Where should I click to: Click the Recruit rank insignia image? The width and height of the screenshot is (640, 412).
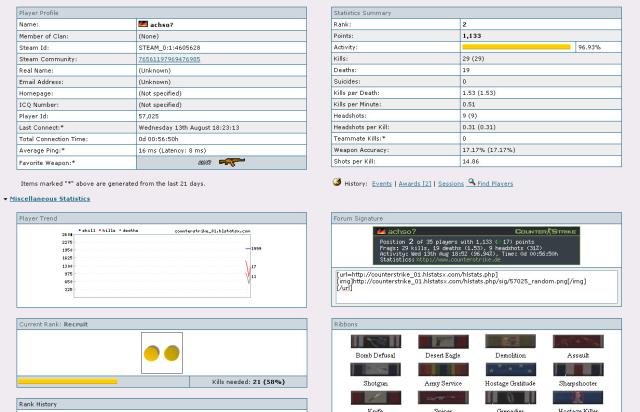click(x=162, y=353)
